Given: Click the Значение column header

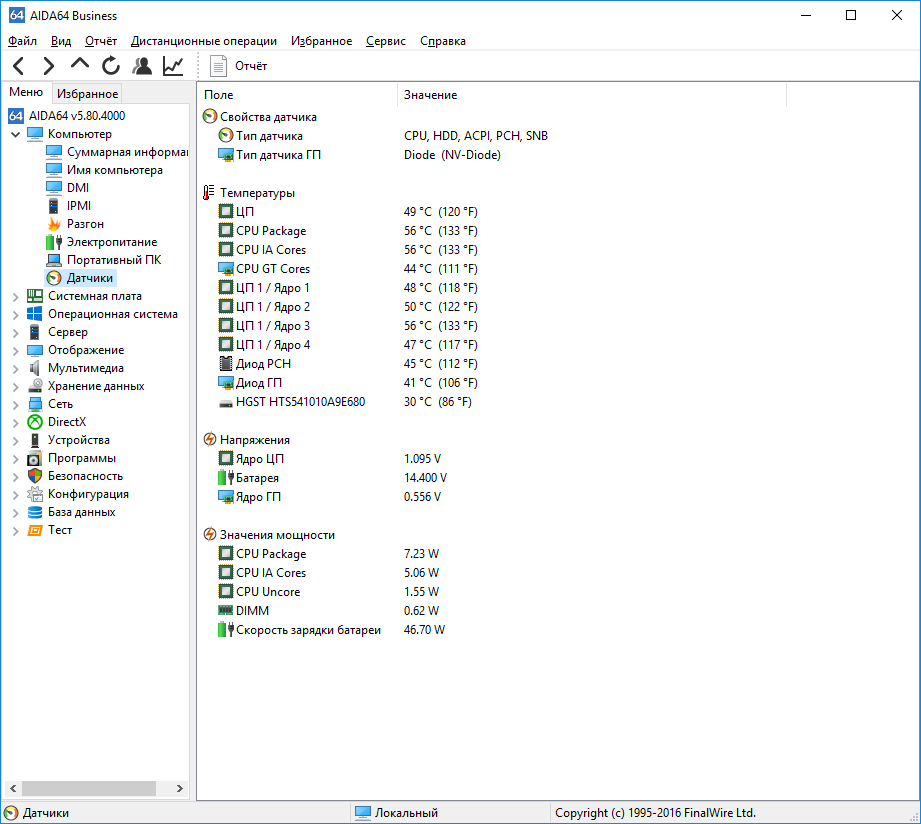Looking at the screenshot, I should click(592, 95).
